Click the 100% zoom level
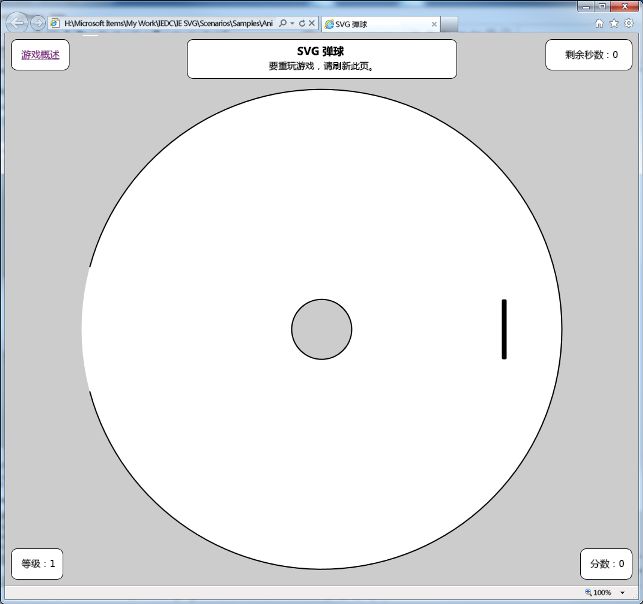 tap(602, 593)
